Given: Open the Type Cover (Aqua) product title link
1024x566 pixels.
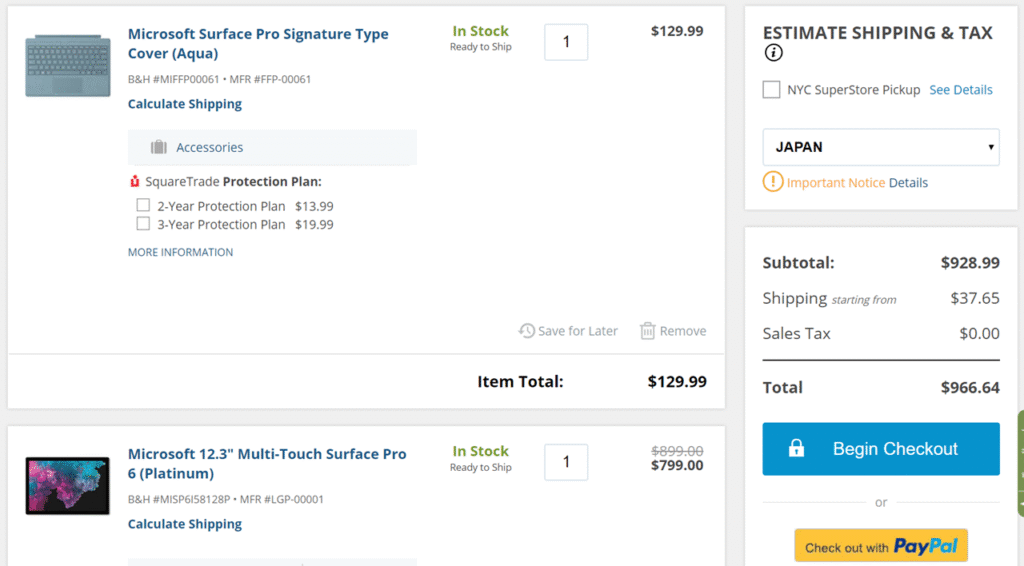Looking at the screenshot, I should point(258,43).
